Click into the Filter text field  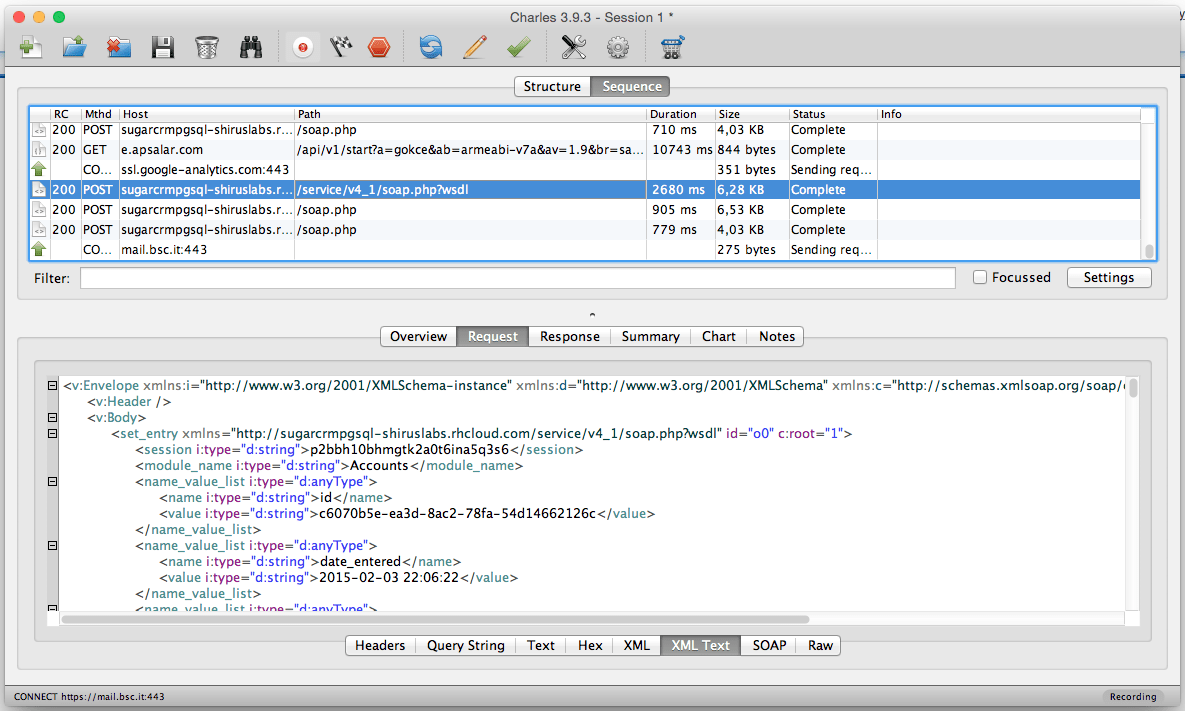coord(518,278)
